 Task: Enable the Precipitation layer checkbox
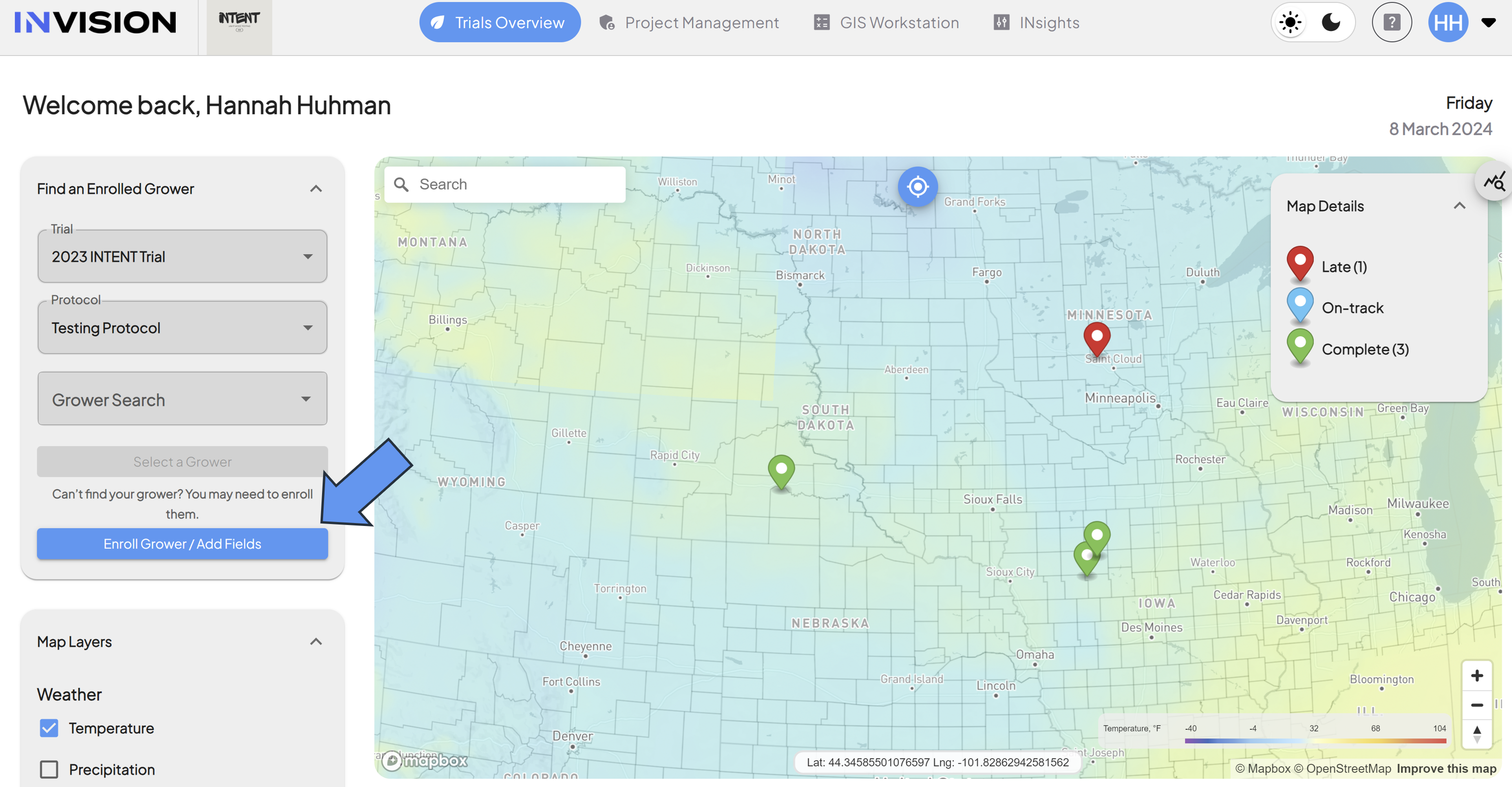click(49, 769)
